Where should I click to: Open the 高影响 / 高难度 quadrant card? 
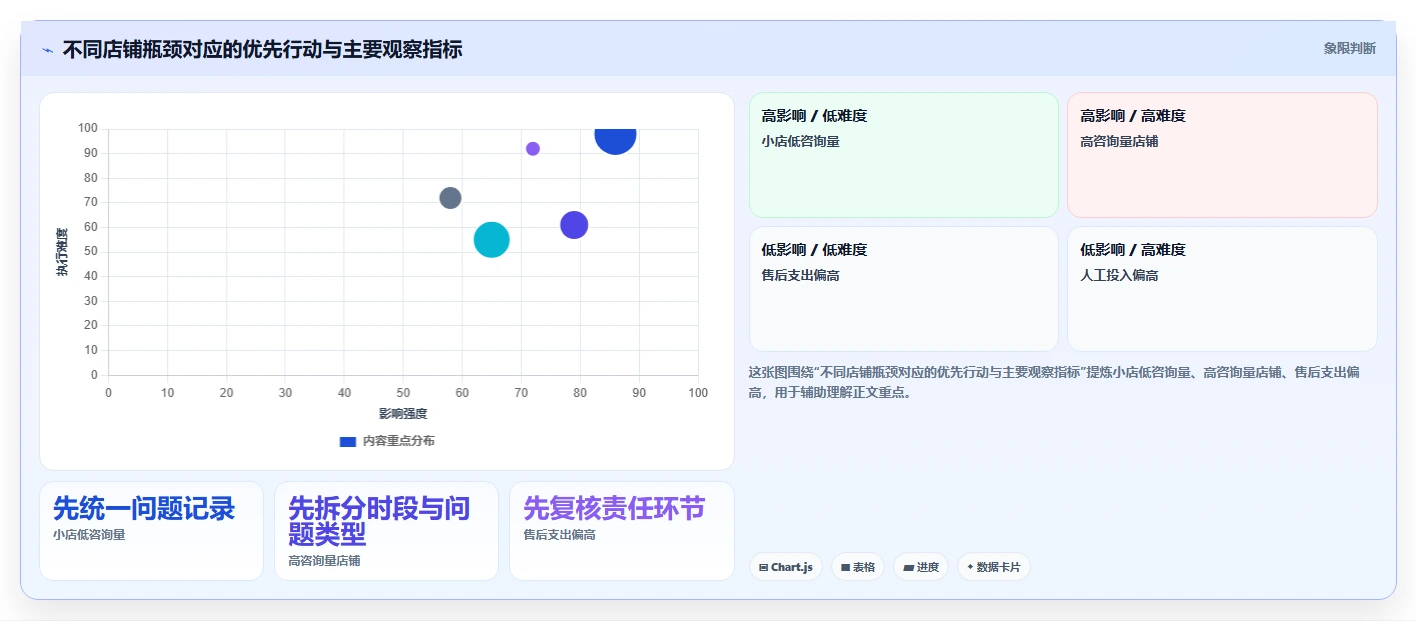[x=1222, y=155]
